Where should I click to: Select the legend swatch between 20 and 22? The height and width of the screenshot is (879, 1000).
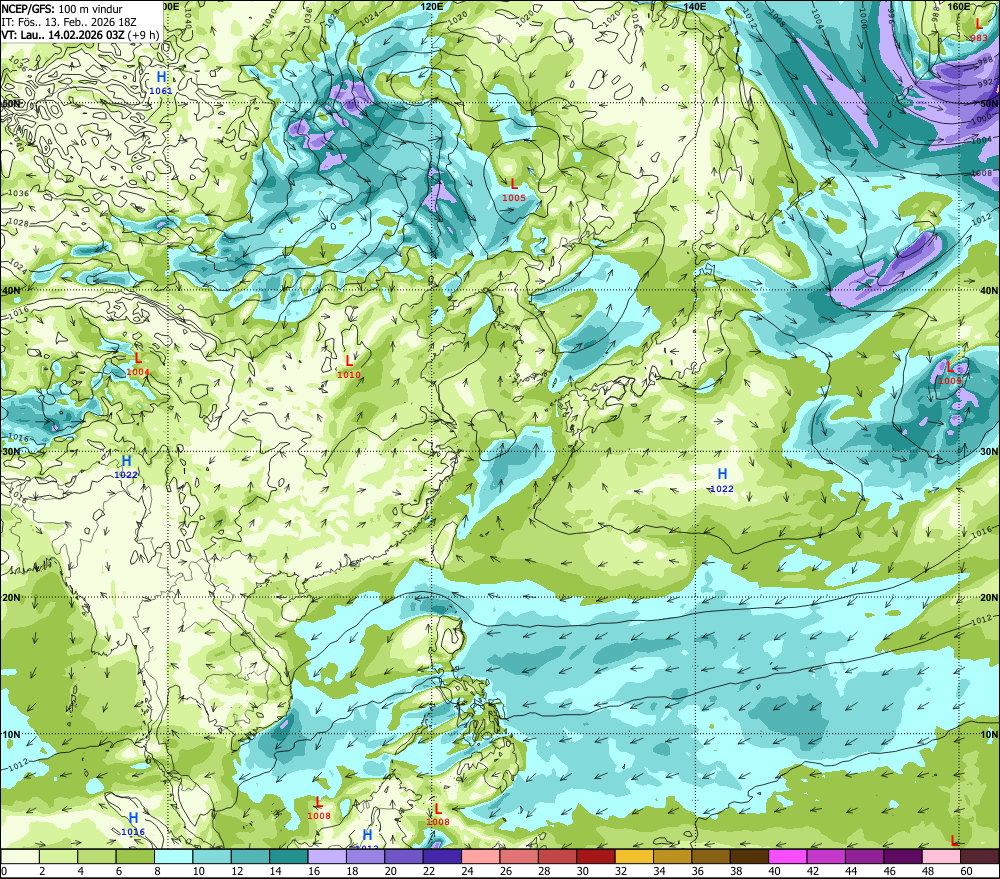[x=404, y=857]
